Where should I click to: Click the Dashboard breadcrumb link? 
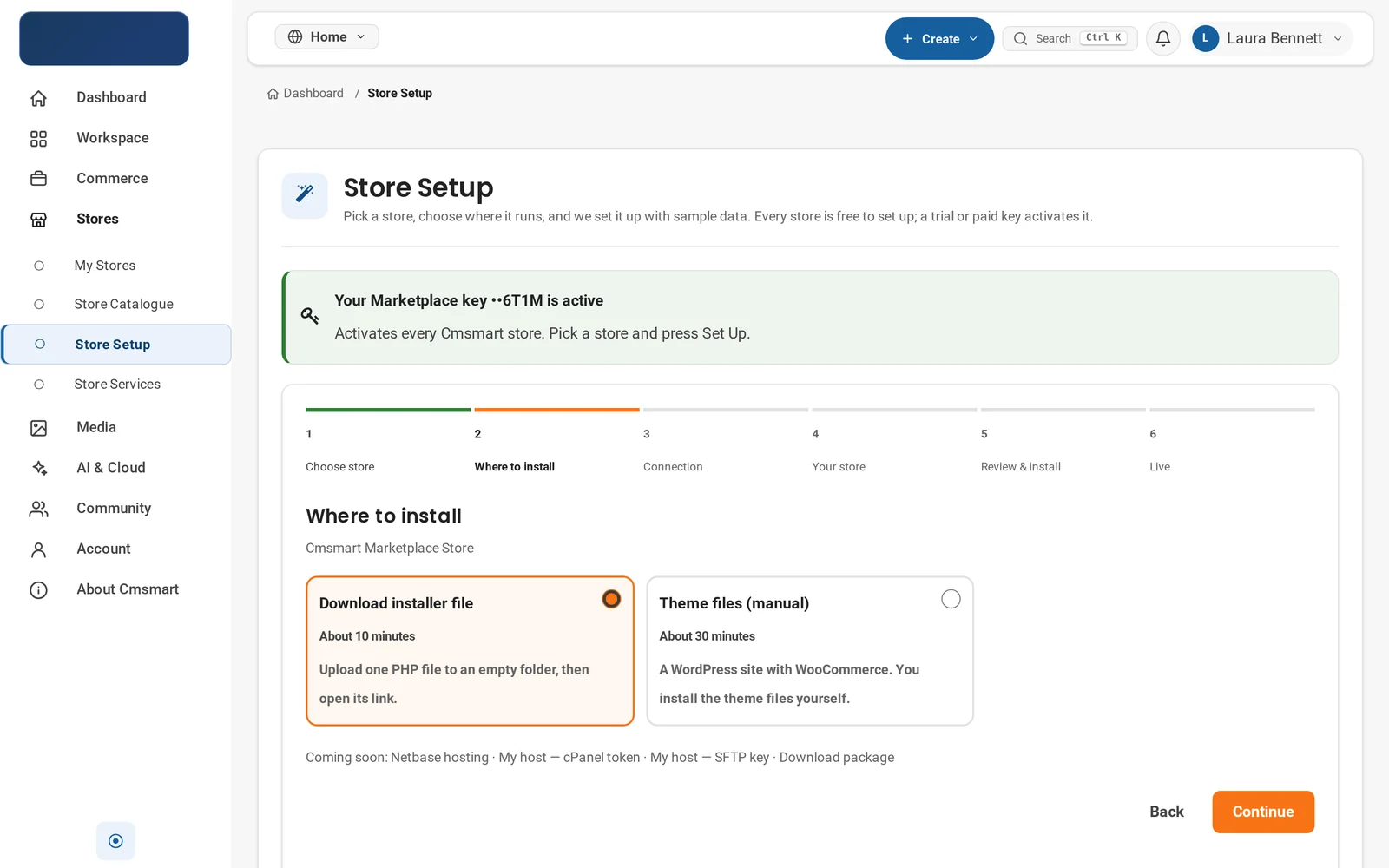tap(313, 93)
